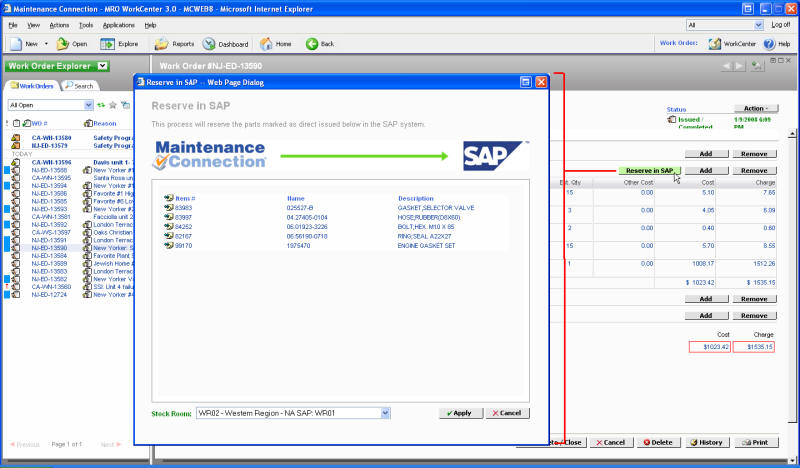Viewport: 800px width, 468px height.
Task: Click the Reserve in SAP green button
Action: 649,170
